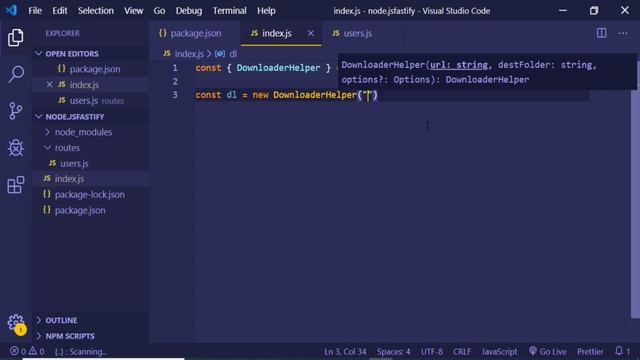Open the Edit menu

tap(60, 11)
